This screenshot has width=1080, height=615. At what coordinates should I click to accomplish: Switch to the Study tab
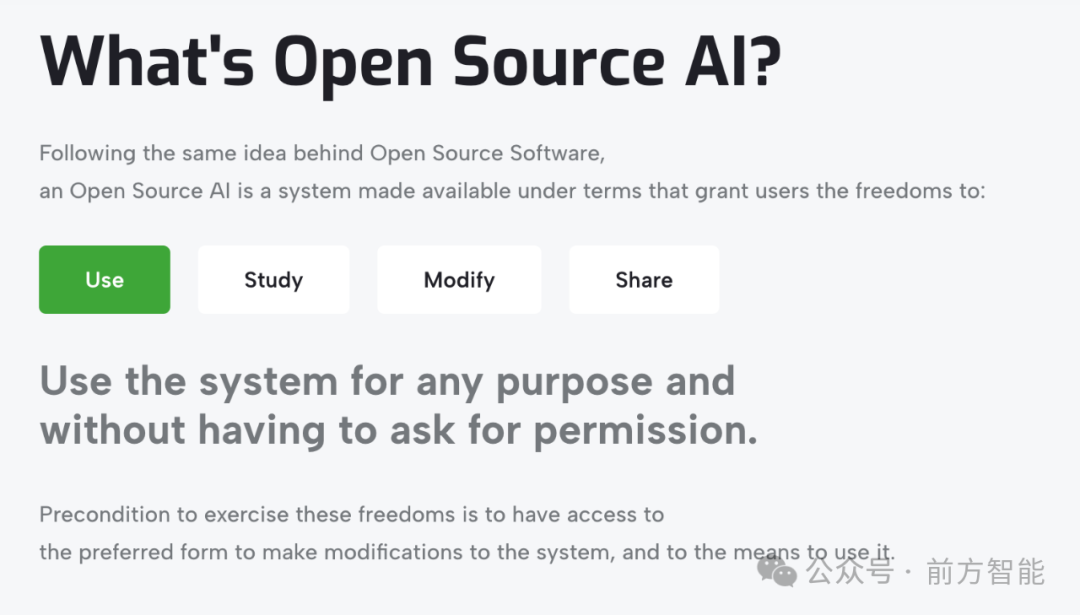coord(273,280)
